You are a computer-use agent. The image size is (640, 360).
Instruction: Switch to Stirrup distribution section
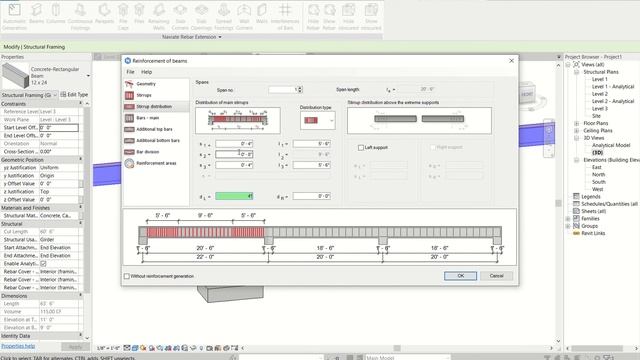click(156, 107)
